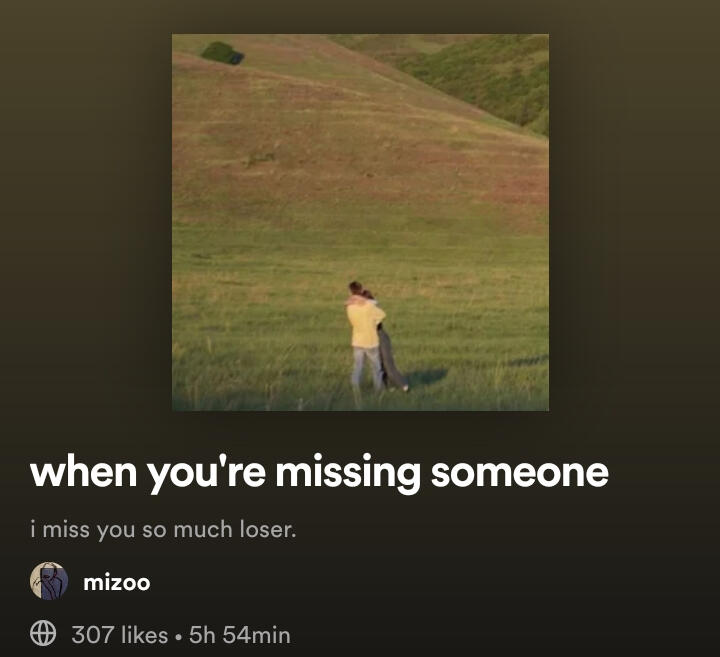Click the dot separator between likes and duration
This screenshot has height=657, width=720.
point(179,637)
